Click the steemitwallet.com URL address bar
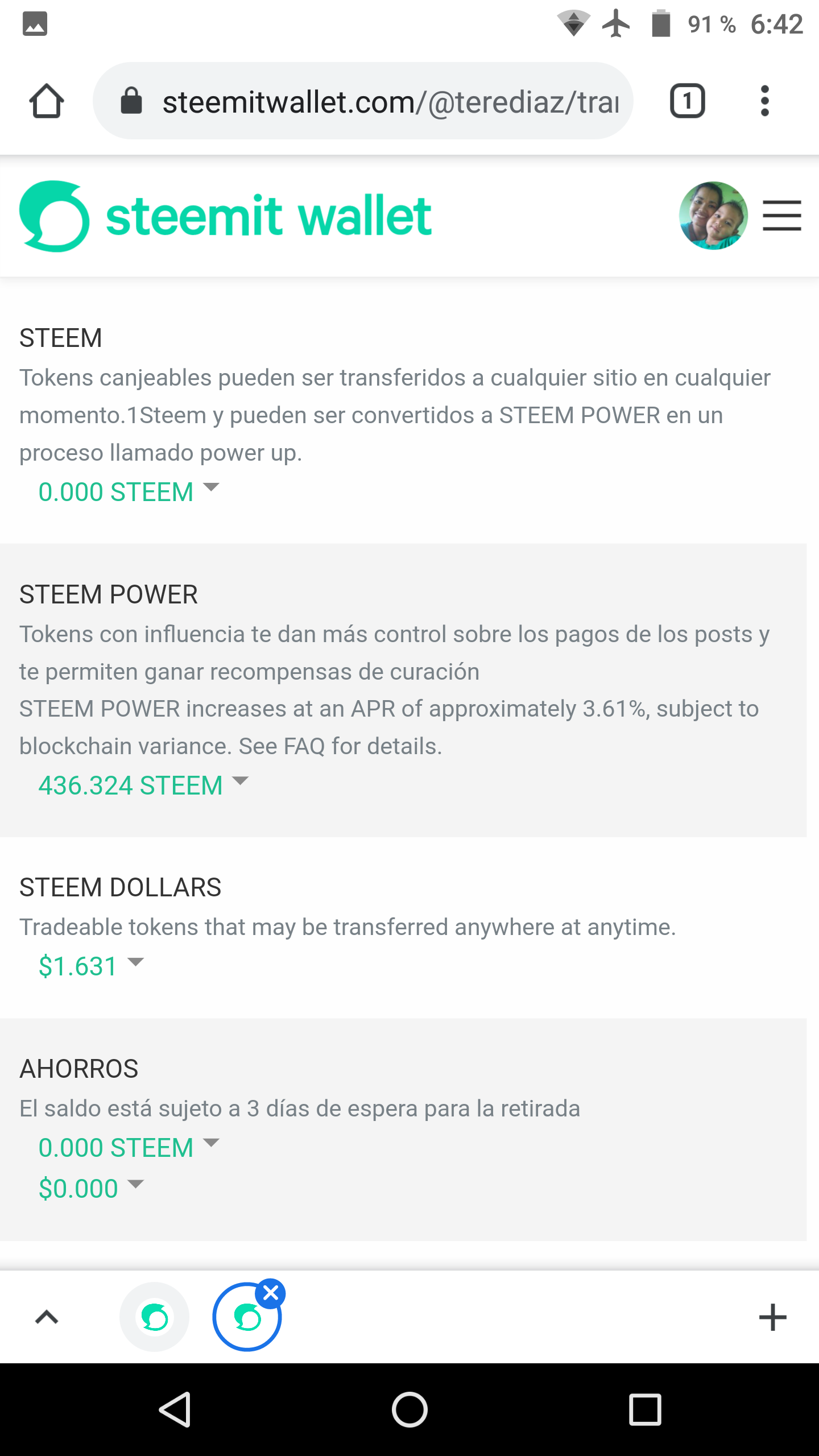This screenshot has width=819, height=1456. click(x=363, y=101)
